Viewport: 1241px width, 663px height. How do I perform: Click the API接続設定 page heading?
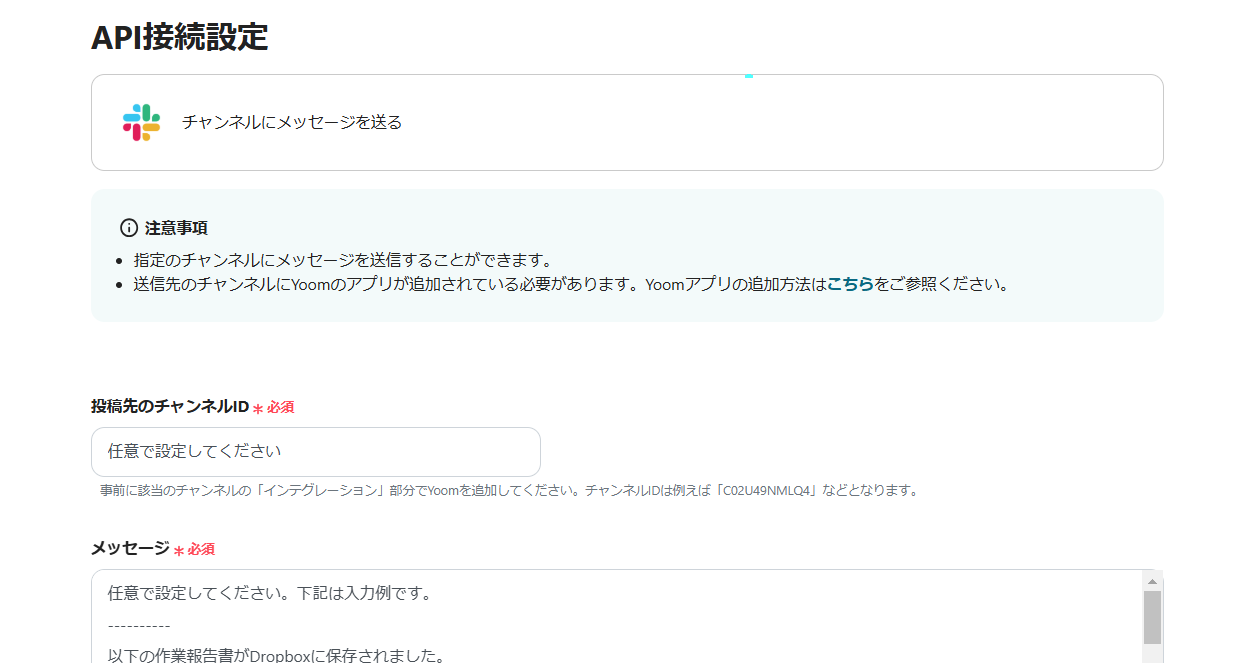(x=180, y=37)
